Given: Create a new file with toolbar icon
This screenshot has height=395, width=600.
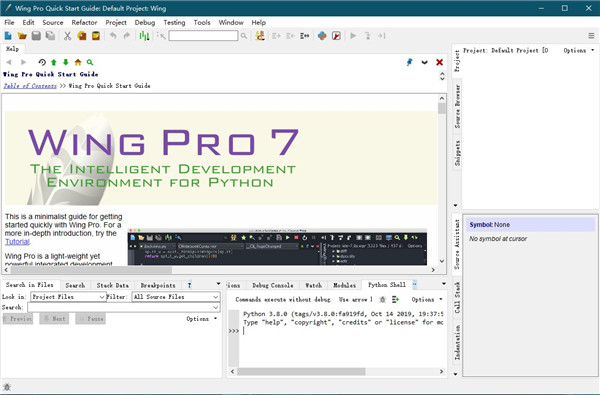Looking at the screenshot, I should [x=8, y=36].
